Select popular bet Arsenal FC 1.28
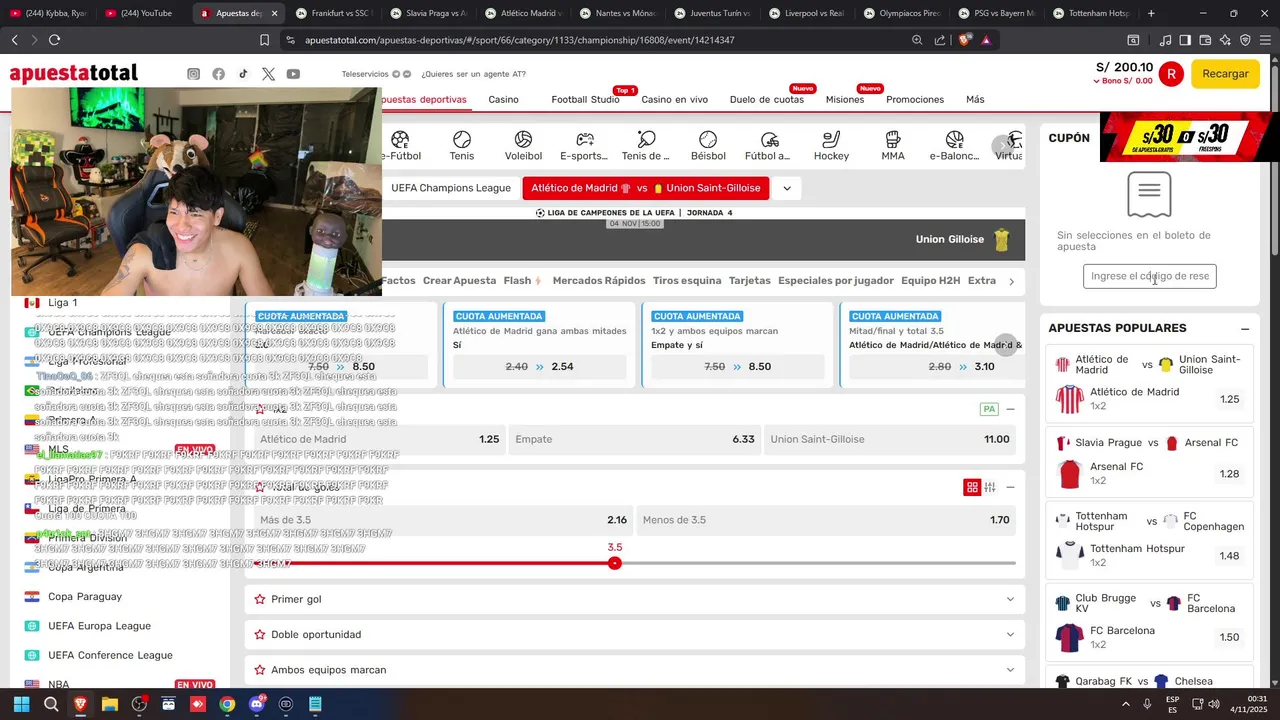 1229,474
